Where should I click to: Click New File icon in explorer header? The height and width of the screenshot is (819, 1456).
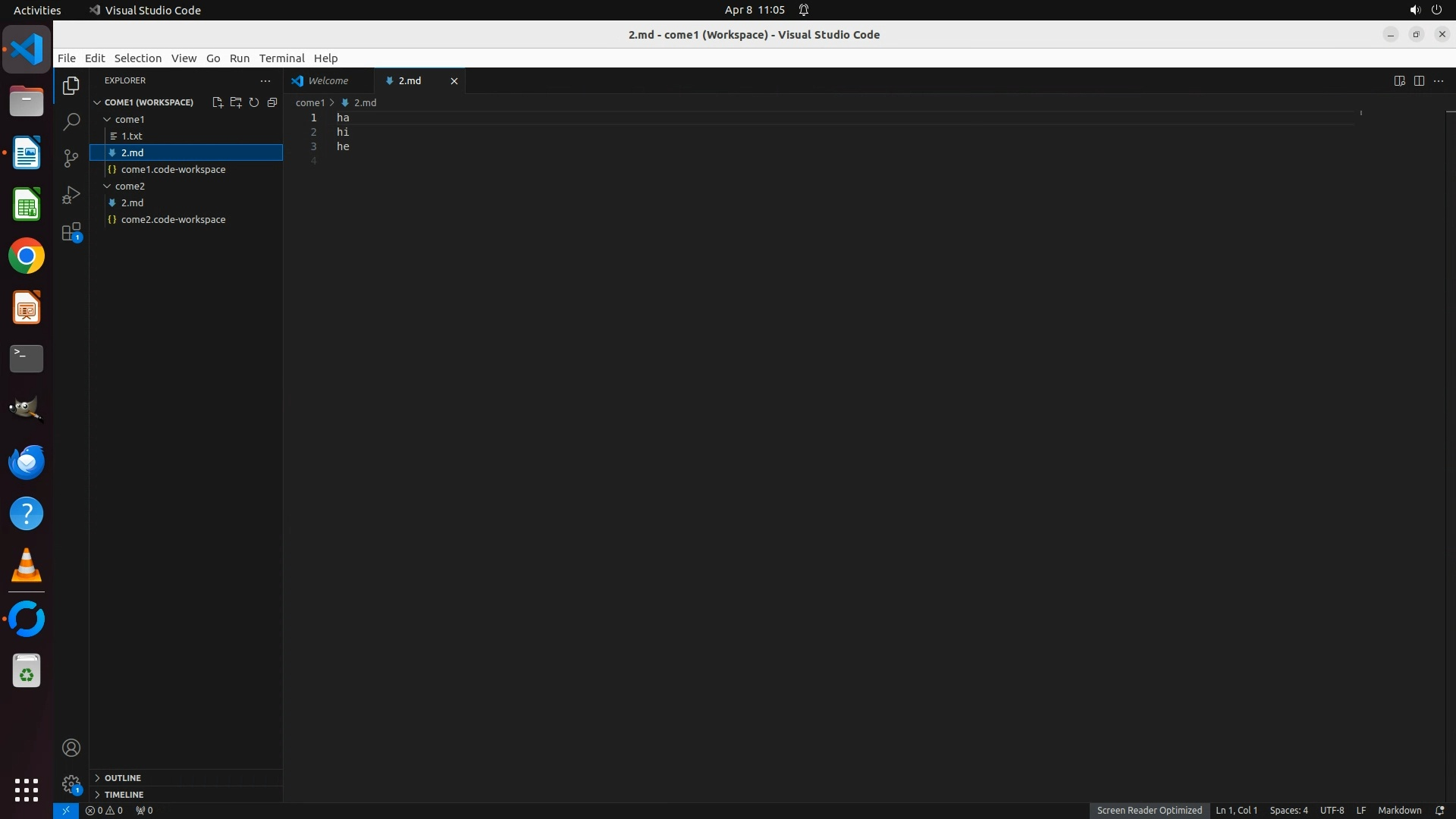[218, 102]
